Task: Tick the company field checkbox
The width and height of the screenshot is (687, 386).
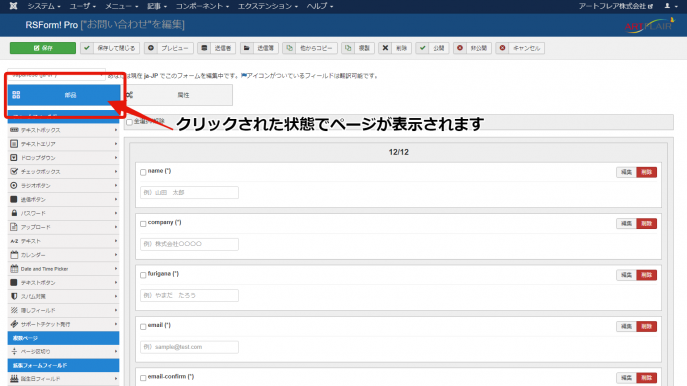Action: 143,224
